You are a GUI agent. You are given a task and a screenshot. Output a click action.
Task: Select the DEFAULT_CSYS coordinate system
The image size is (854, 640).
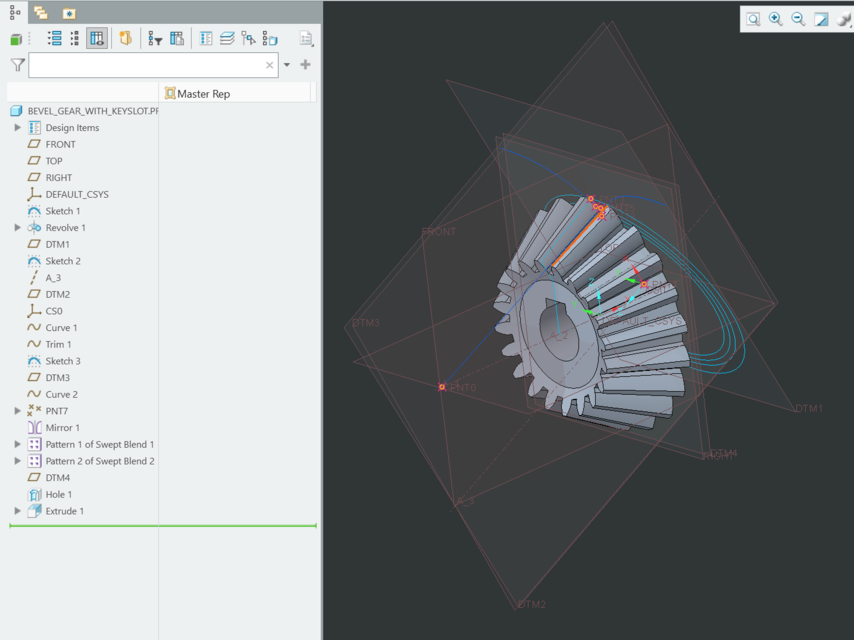(x=77, y=194)
